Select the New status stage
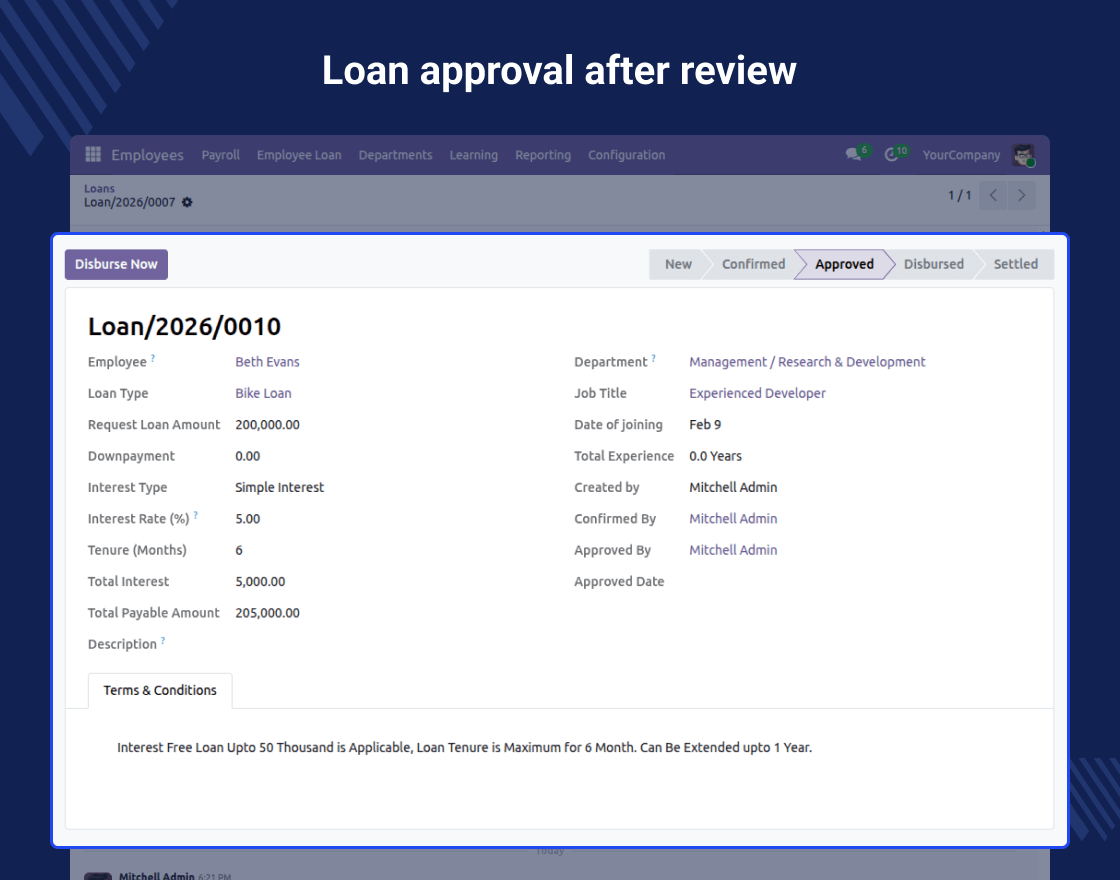The image size is (1120, 880). (x=678, y=264)
